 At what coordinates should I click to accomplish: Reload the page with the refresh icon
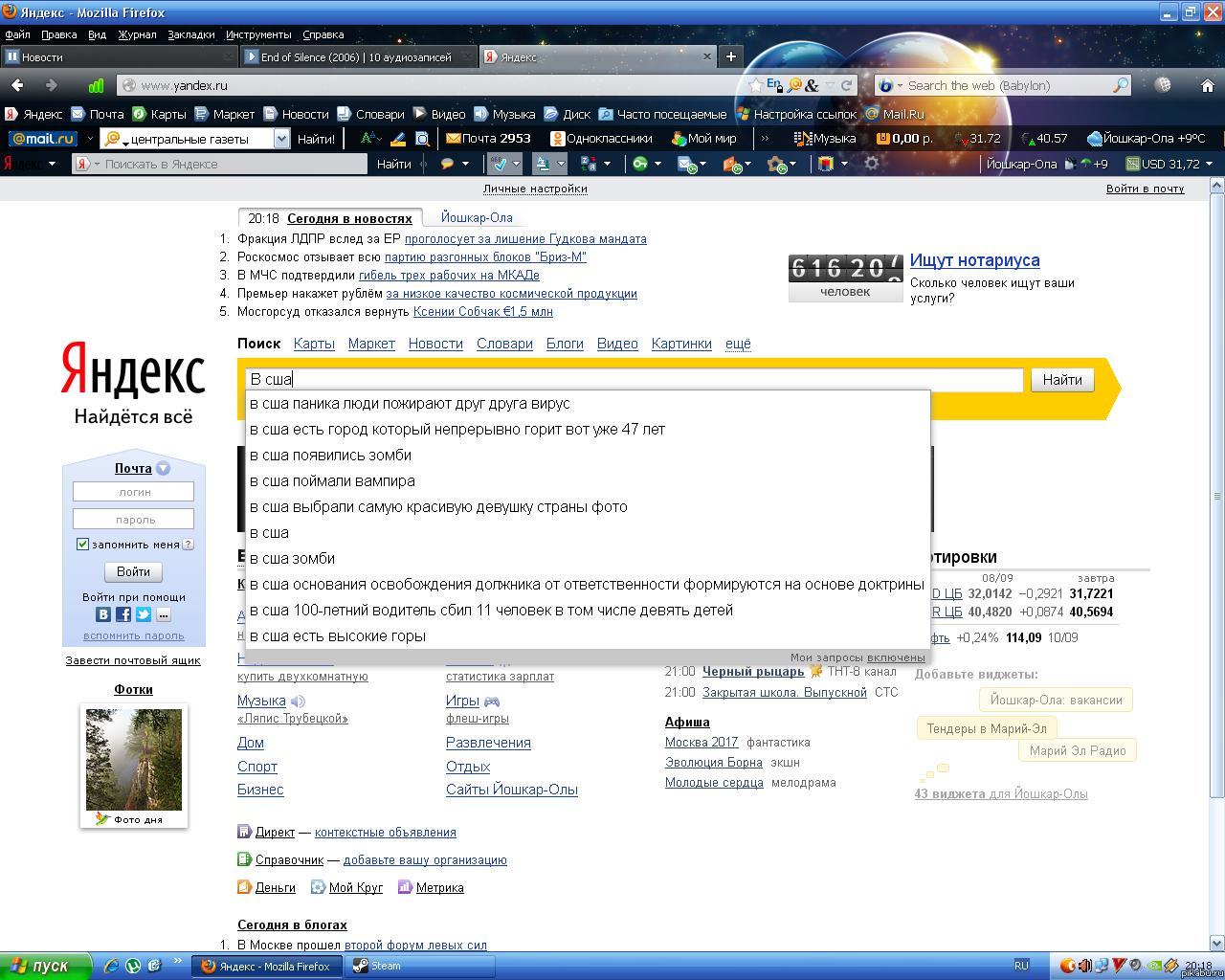[x=846, y=85]
